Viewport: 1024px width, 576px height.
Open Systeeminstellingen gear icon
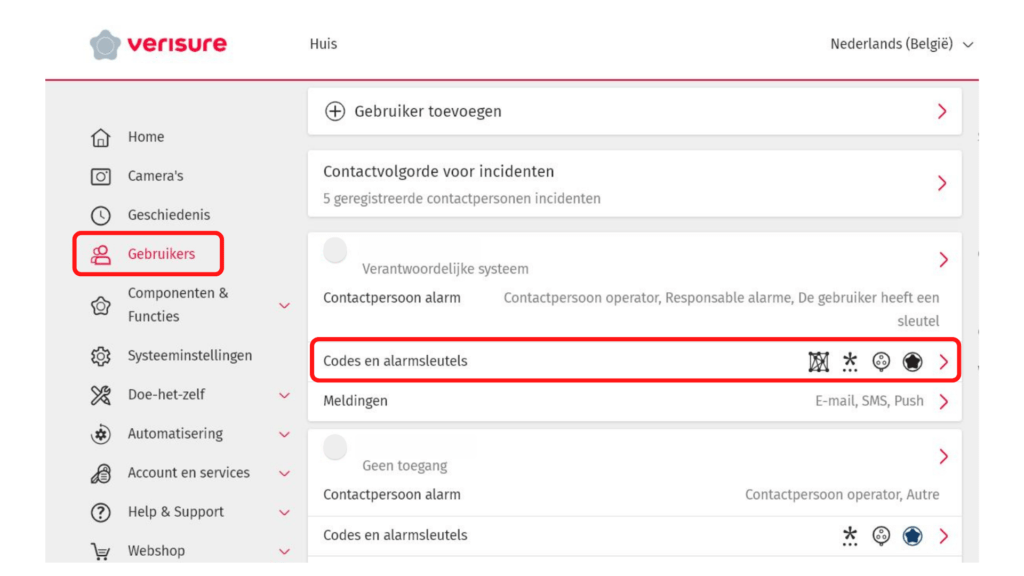pyautogui.click(x=101, y=356)
